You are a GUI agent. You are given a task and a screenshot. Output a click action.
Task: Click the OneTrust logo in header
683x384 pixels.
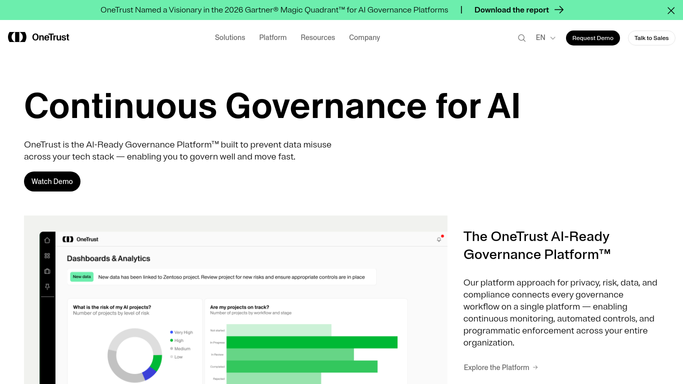[38, 37]
